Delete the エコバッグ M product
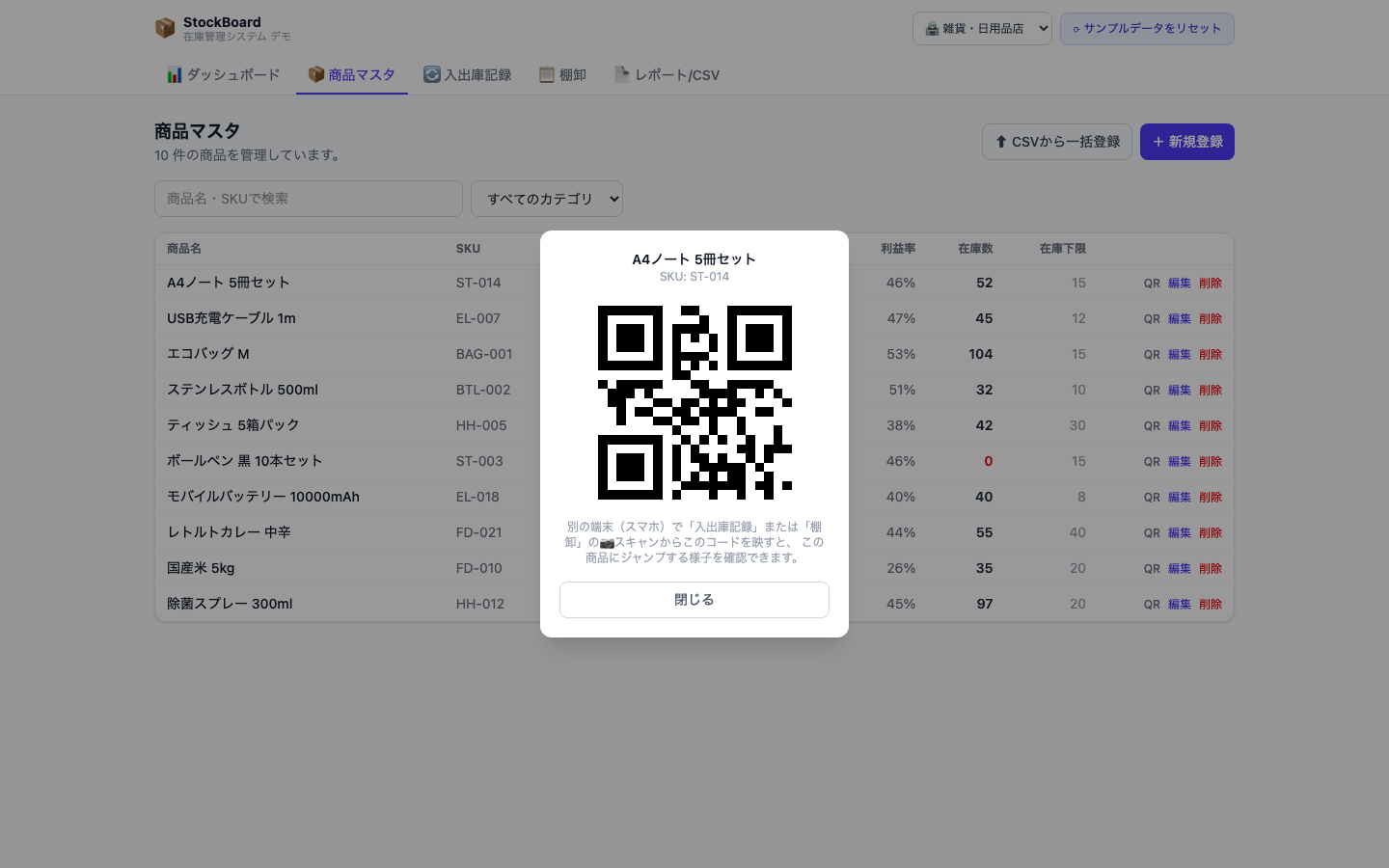 click(1211, 355)
